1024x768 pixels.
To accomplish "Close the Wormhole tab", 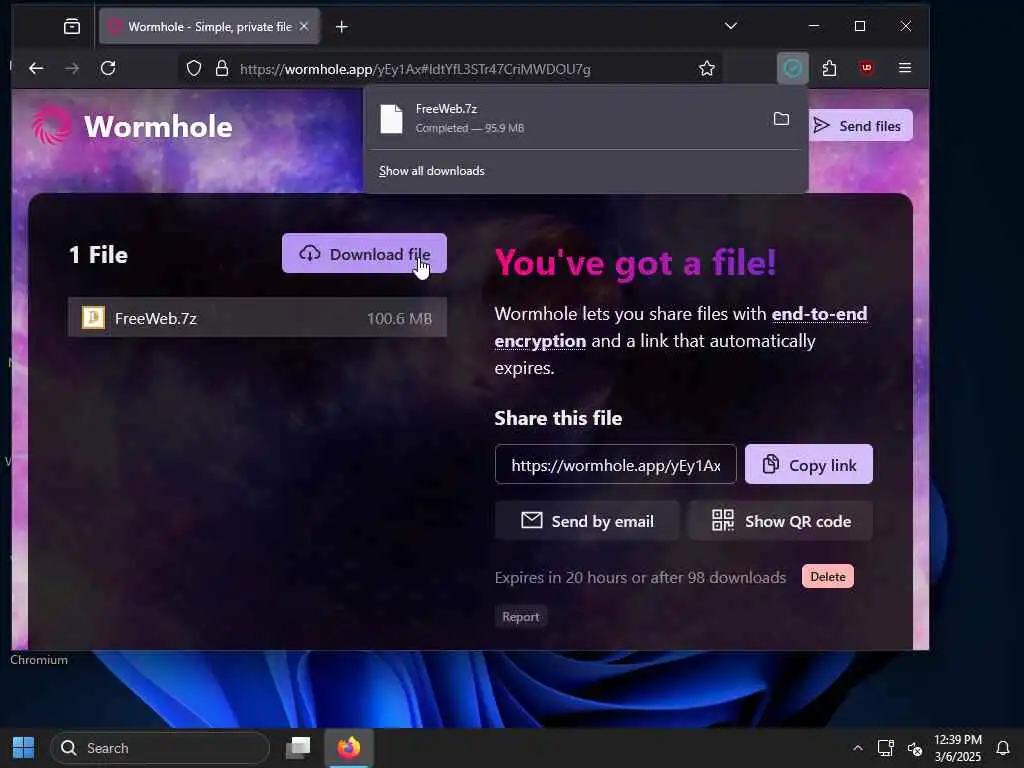I will click(x=304, y=27).
